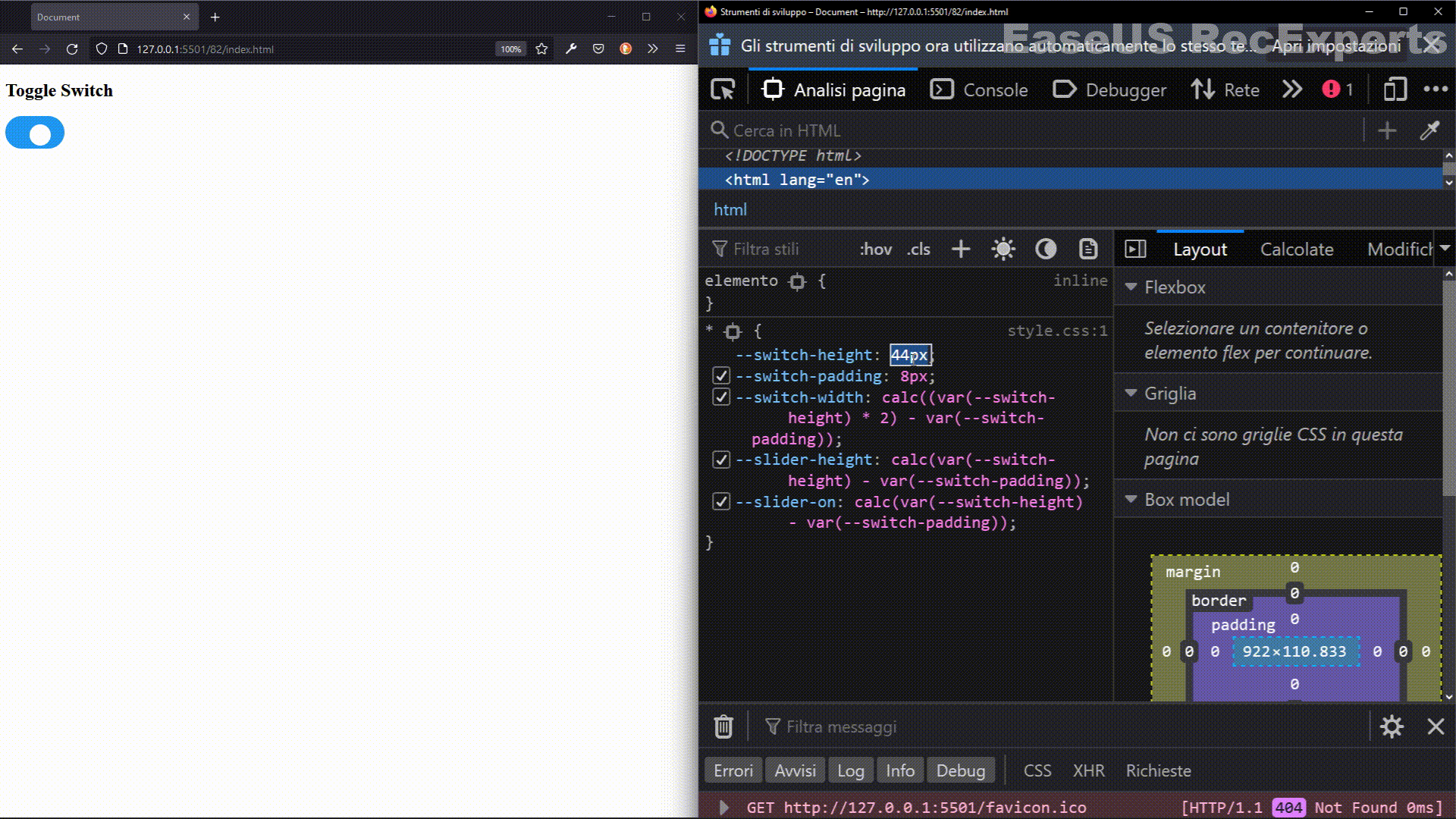Select the html lang="en" node row
This screenshot has height=819, width=1456.
[x=1069, y=180]
